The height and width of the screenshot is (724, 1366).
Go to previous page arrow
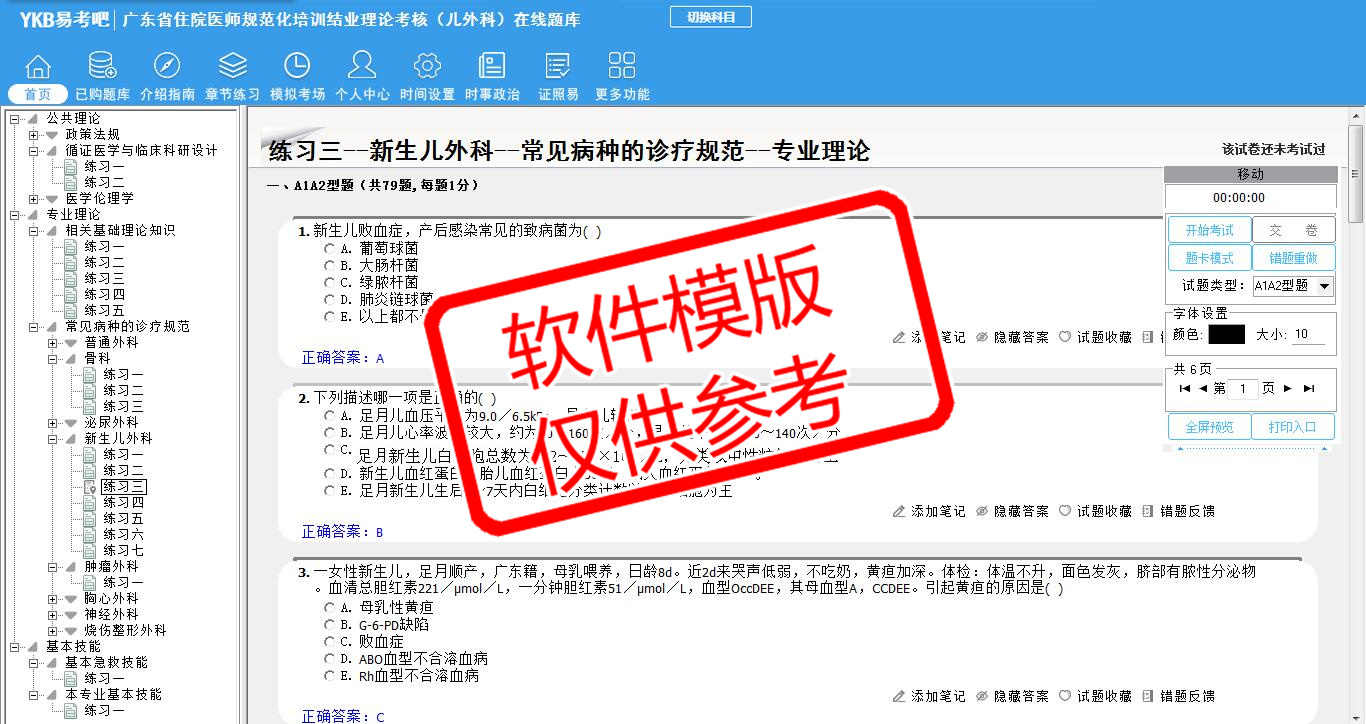point(1203,389)
